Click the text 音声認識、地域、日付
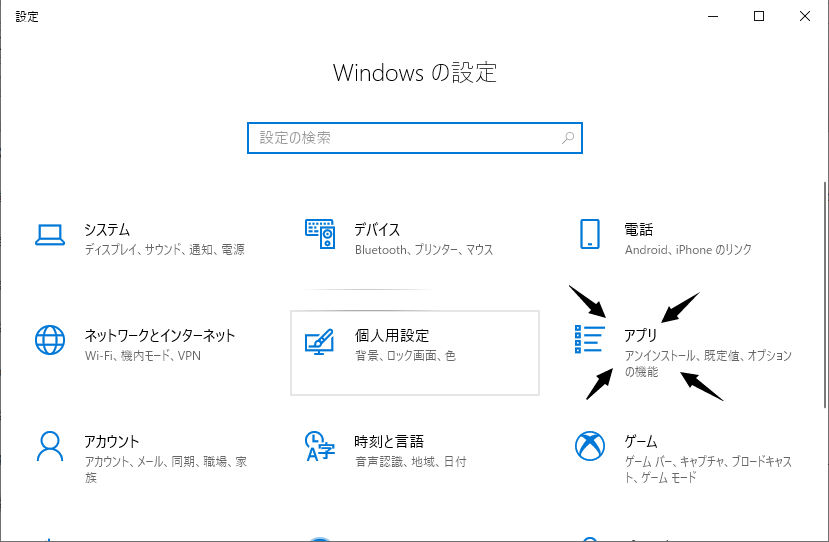This screenshot has height=542, width=829. [411, 462]
